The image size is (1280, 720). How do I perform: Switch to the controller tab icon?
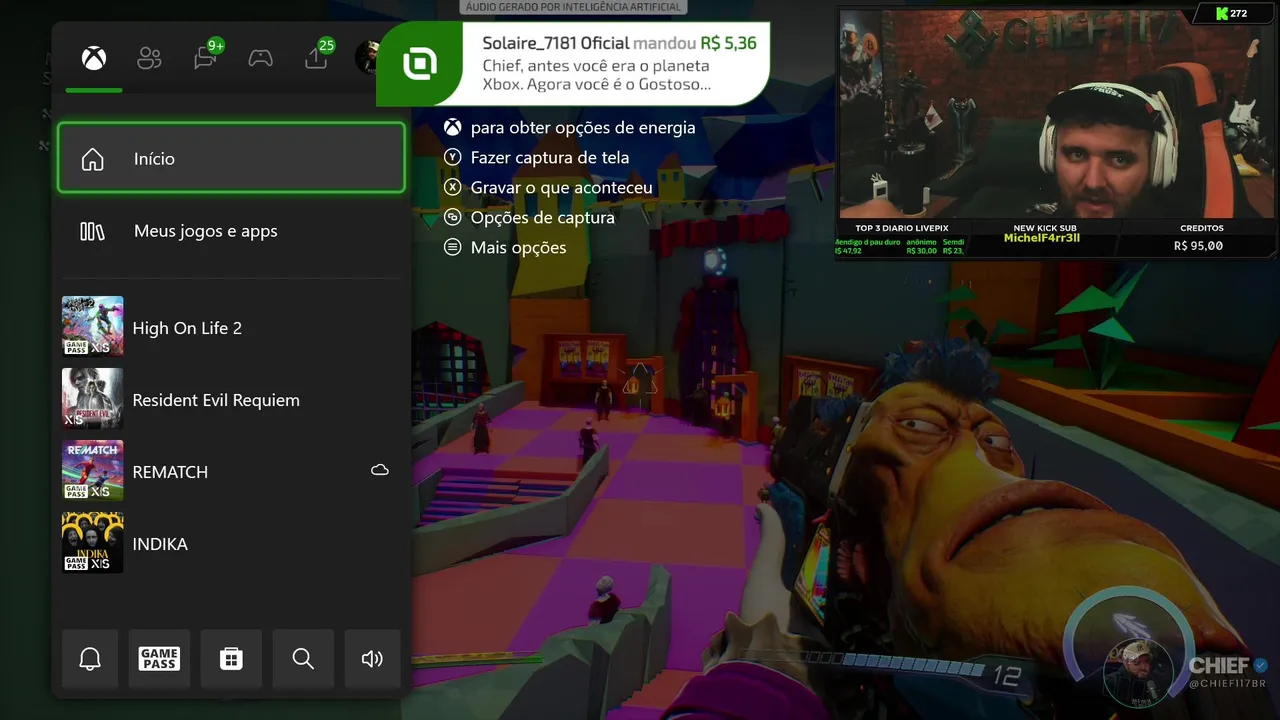pos(261,58)
